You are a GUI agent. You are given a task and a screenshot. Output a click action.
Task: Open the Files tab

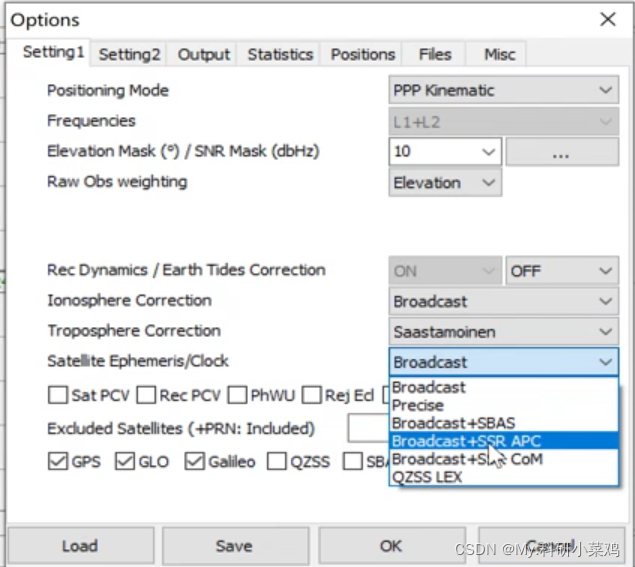[435, 54]
